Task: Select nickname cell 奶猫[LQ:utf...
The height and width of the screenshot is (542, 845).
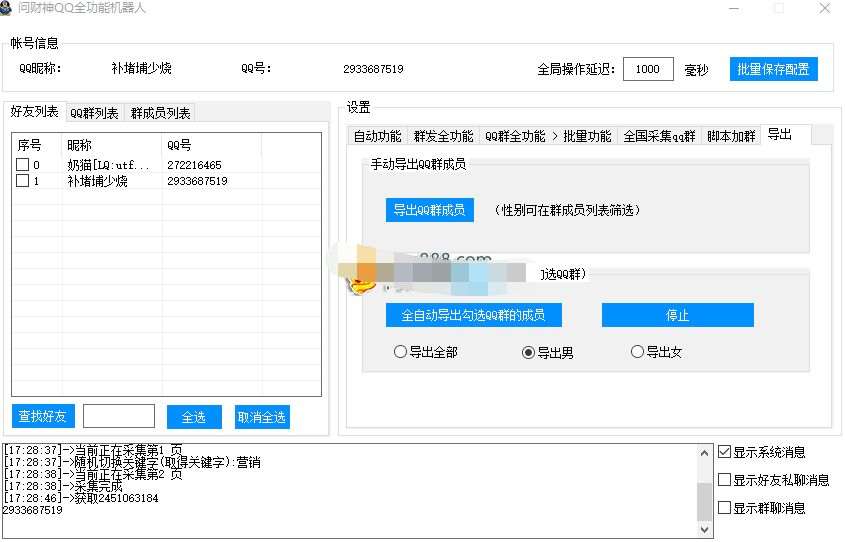Action: click(108, 165)
